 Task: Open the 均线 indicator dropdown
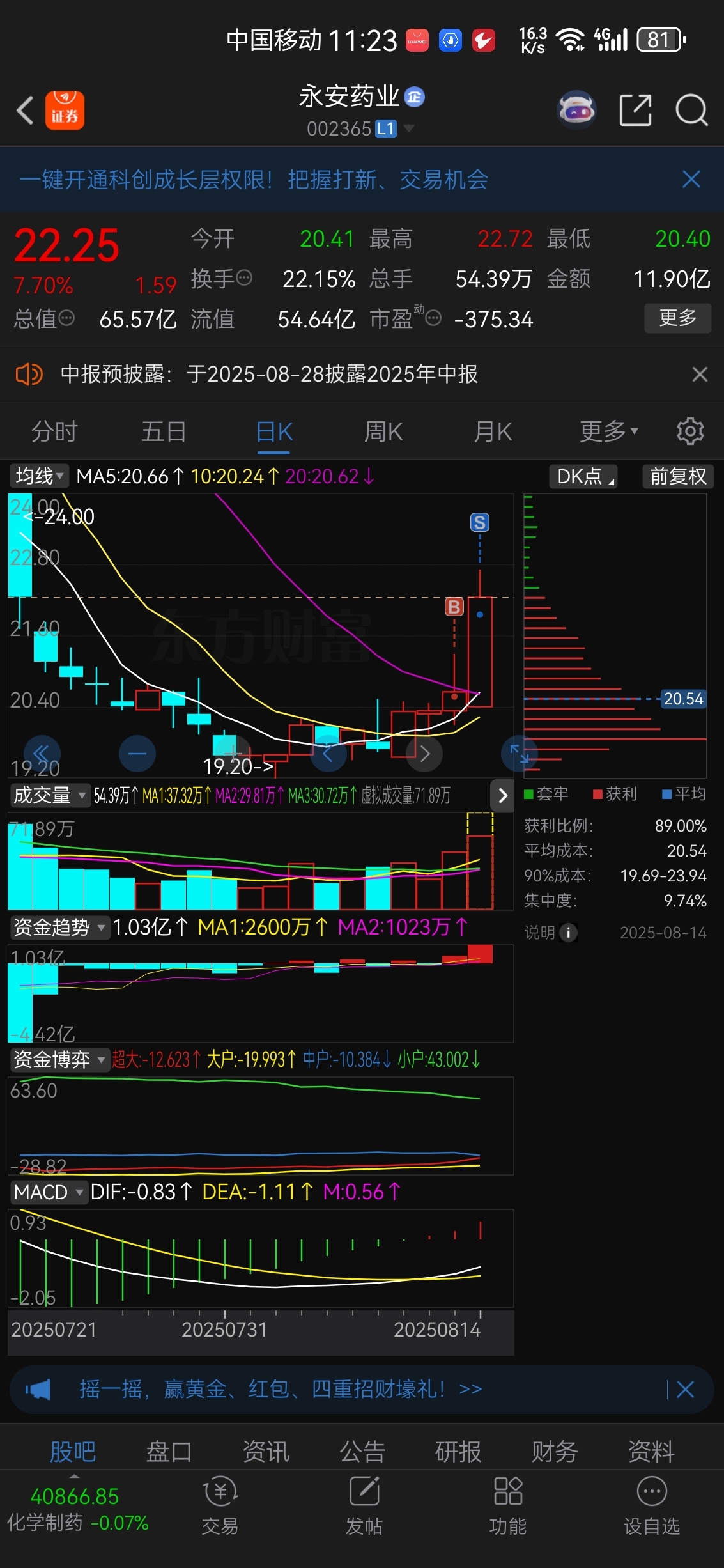pos(40,476)
